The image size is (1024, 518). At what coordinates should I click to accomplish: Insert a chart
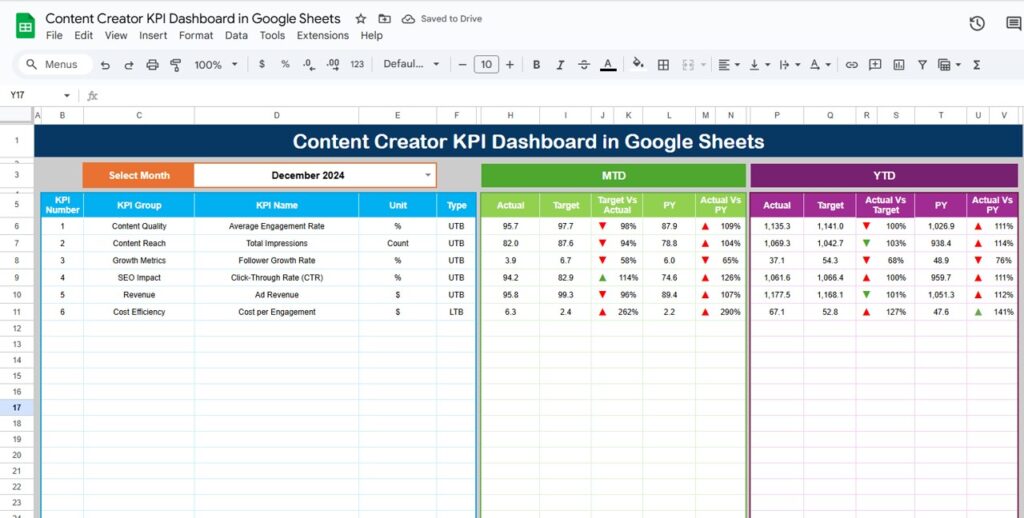point(899,65)
